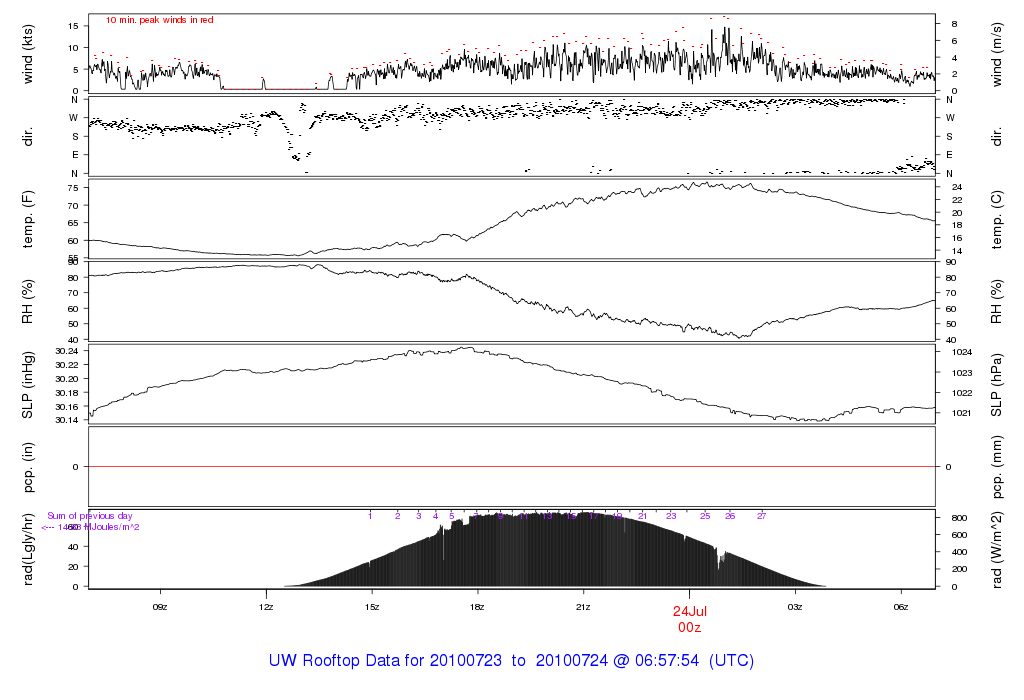Click the UW Rooftop Data title text

pyautogui.click(x=511, y=660)
